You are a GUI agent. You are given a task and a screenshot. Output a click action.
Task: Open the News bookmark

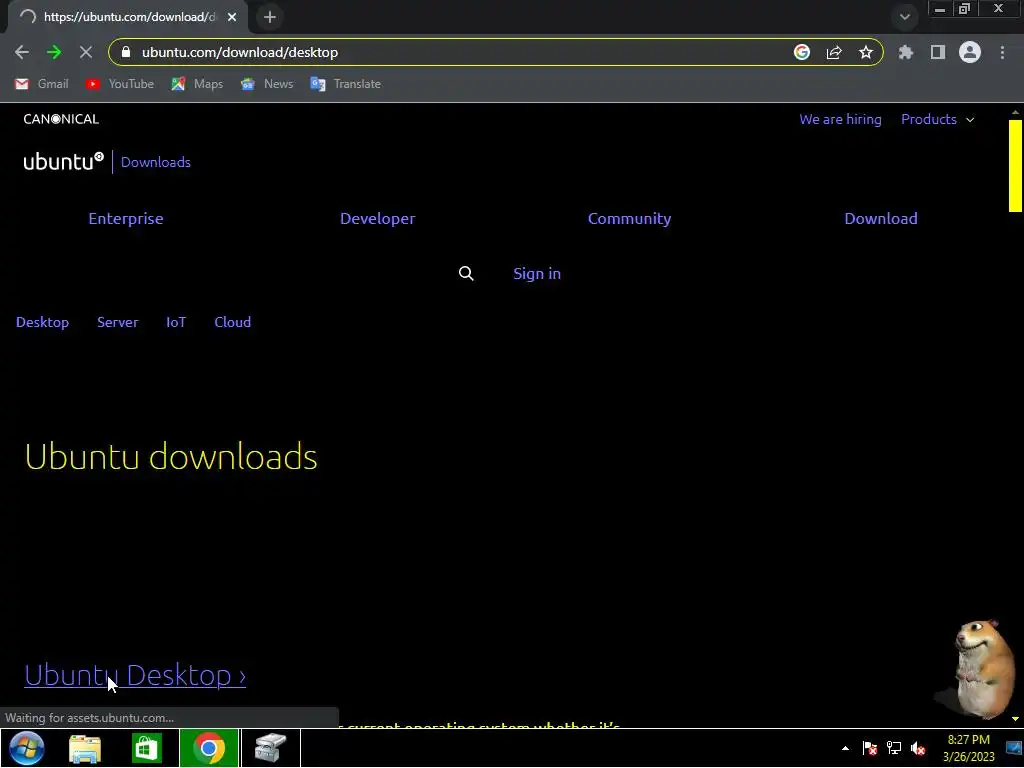coord(267,84)
